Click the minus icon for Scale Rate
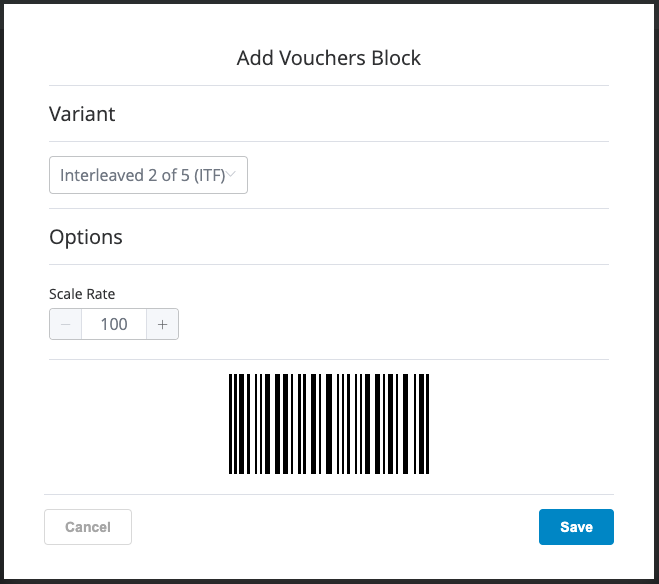The height and width of the screenshot is (584, 659). pyautogui.click(x=66, y=324)
